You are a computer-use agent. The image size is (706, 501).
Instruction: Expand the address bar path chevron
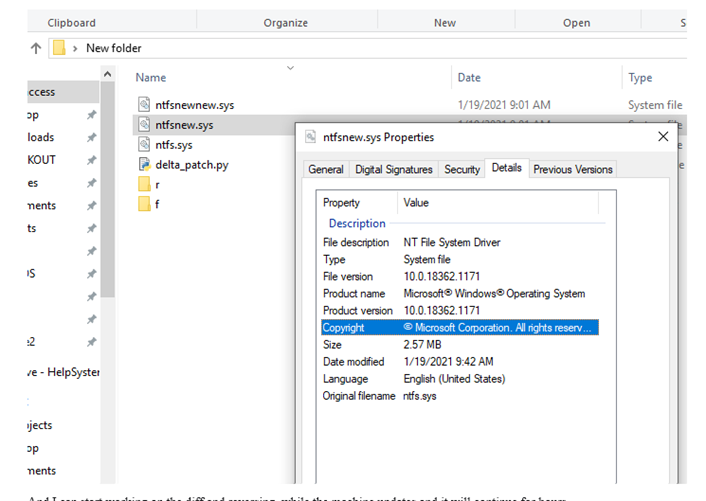point(75,48)
